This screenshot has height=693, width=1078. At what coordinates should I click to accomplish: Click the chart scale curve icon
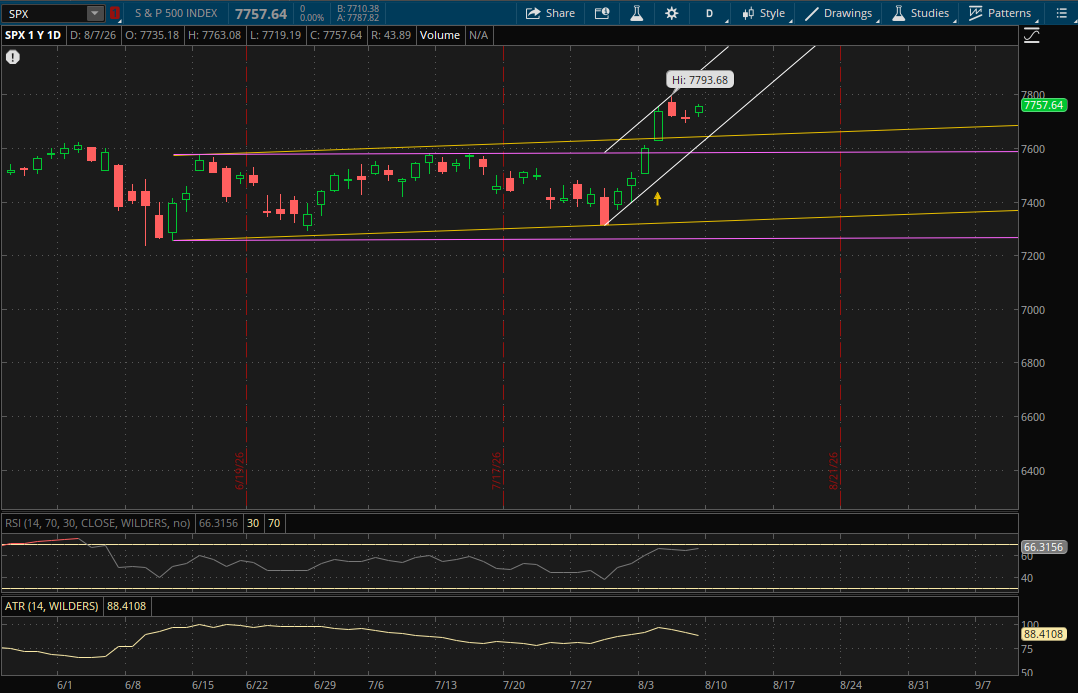1031,36
